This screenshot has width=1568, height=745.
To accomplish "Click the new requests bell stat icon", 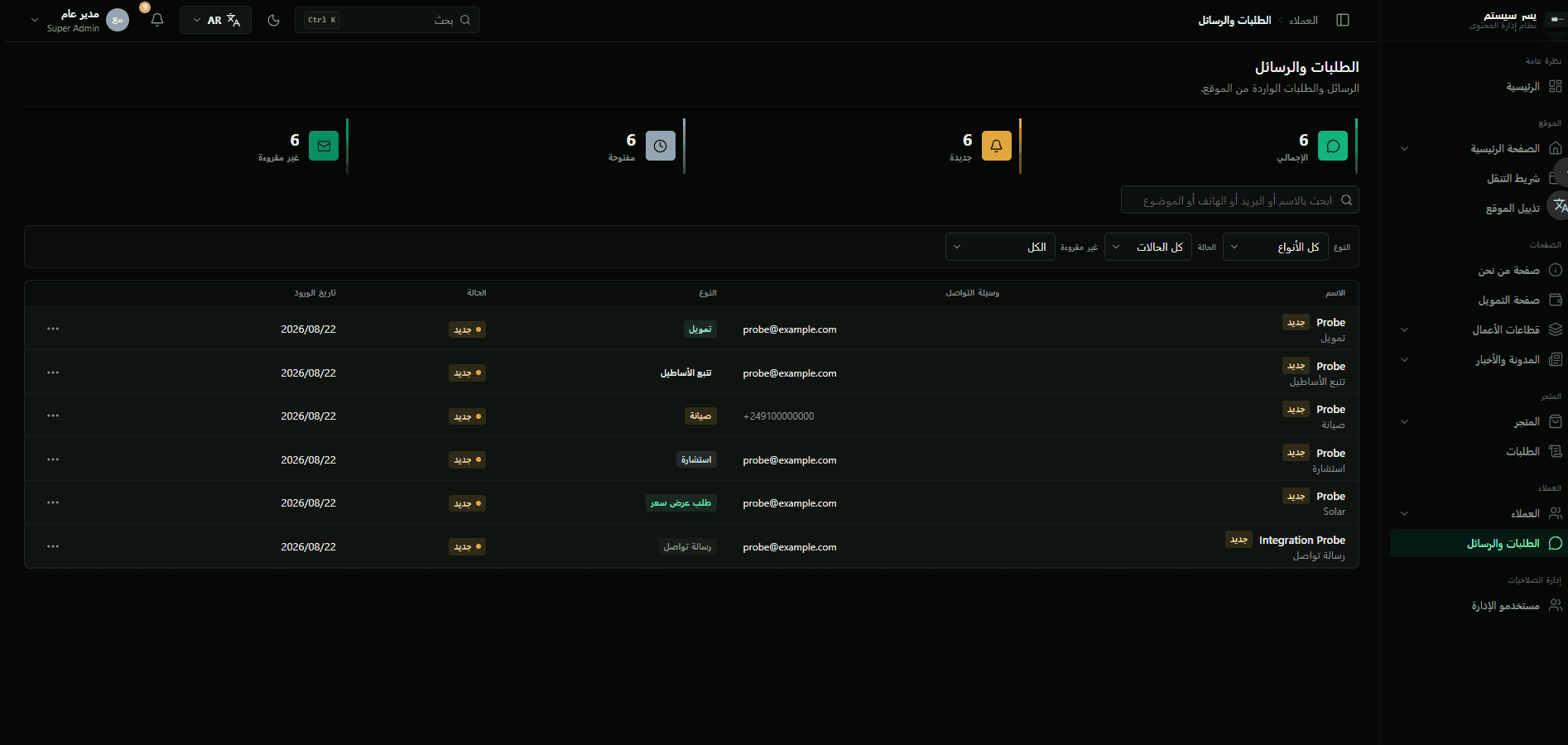I will [x=997, y=146].
